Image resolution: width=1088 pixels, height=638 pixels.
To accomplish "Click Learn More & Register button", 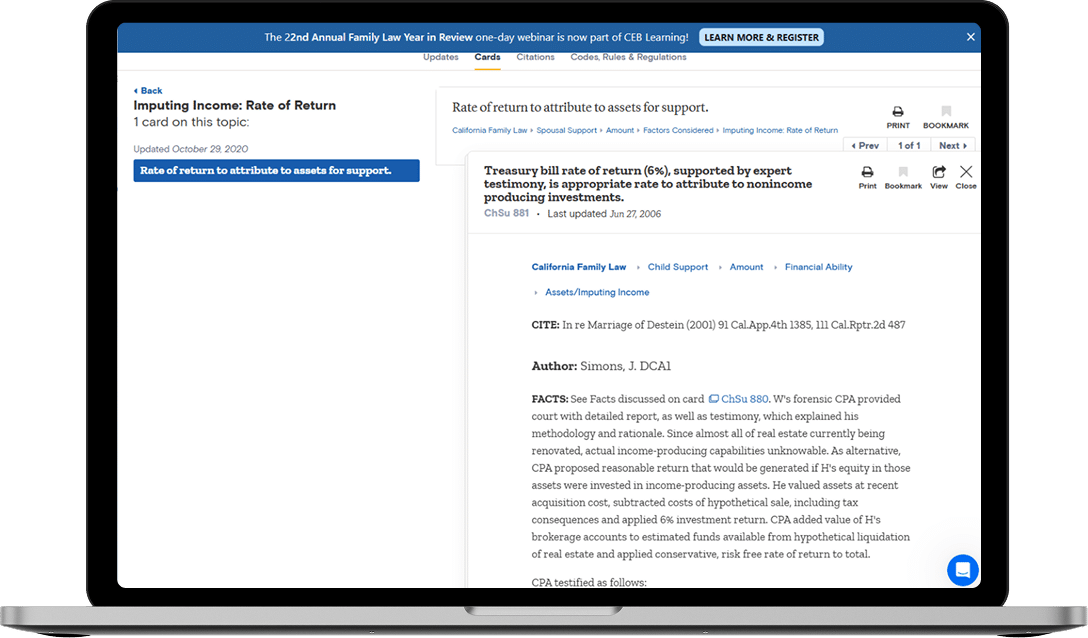I will (x=761, y=37).
